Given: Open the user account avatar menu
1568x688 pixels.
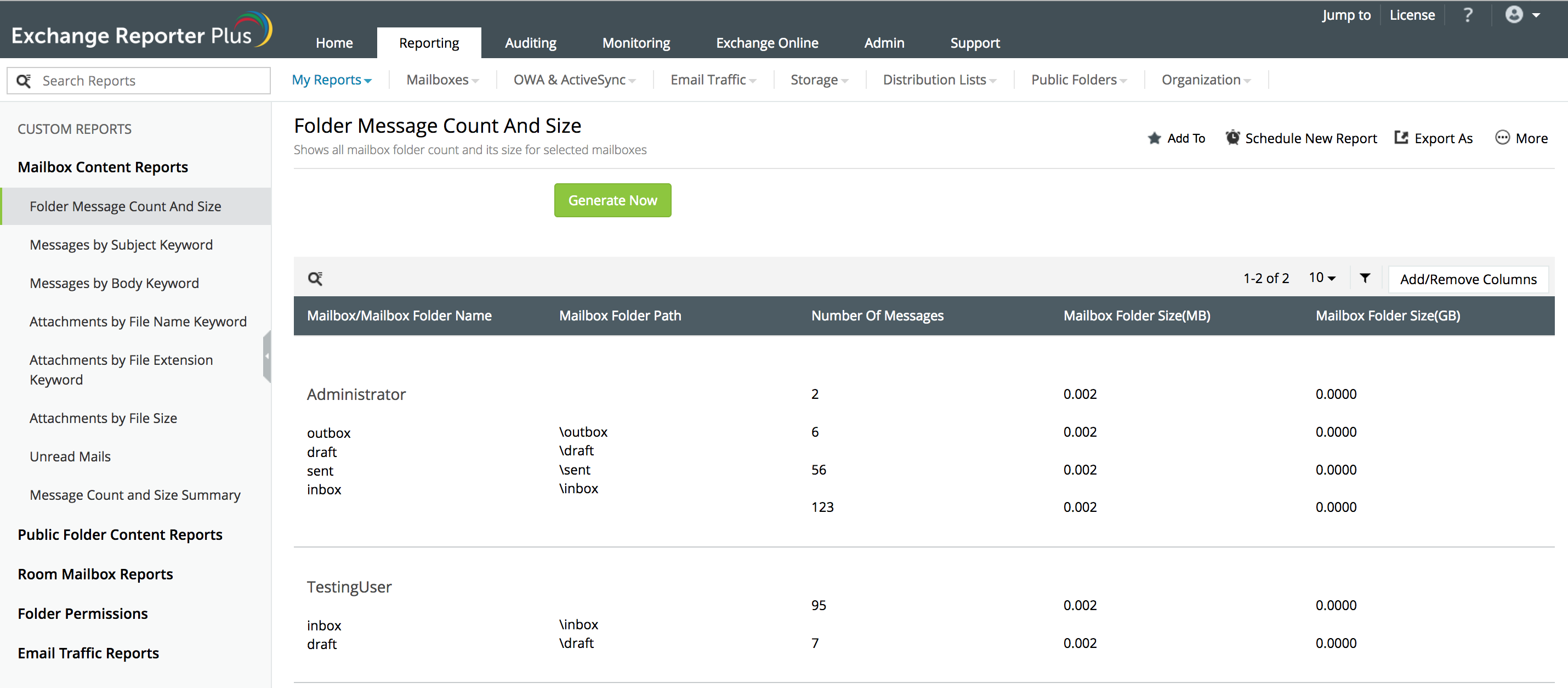Looking at the screenshot, I should (x=1514, y=15).
